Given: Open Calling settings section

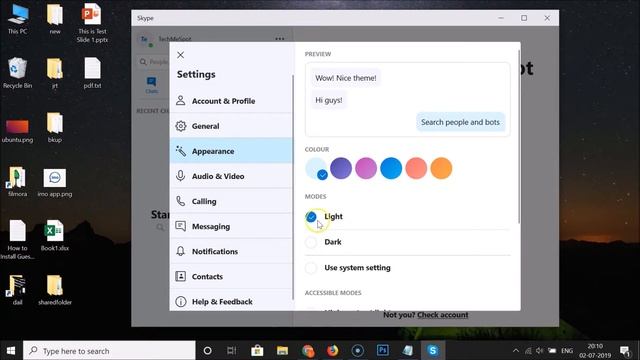Looking at the screenshot, I should pos(231,201).
